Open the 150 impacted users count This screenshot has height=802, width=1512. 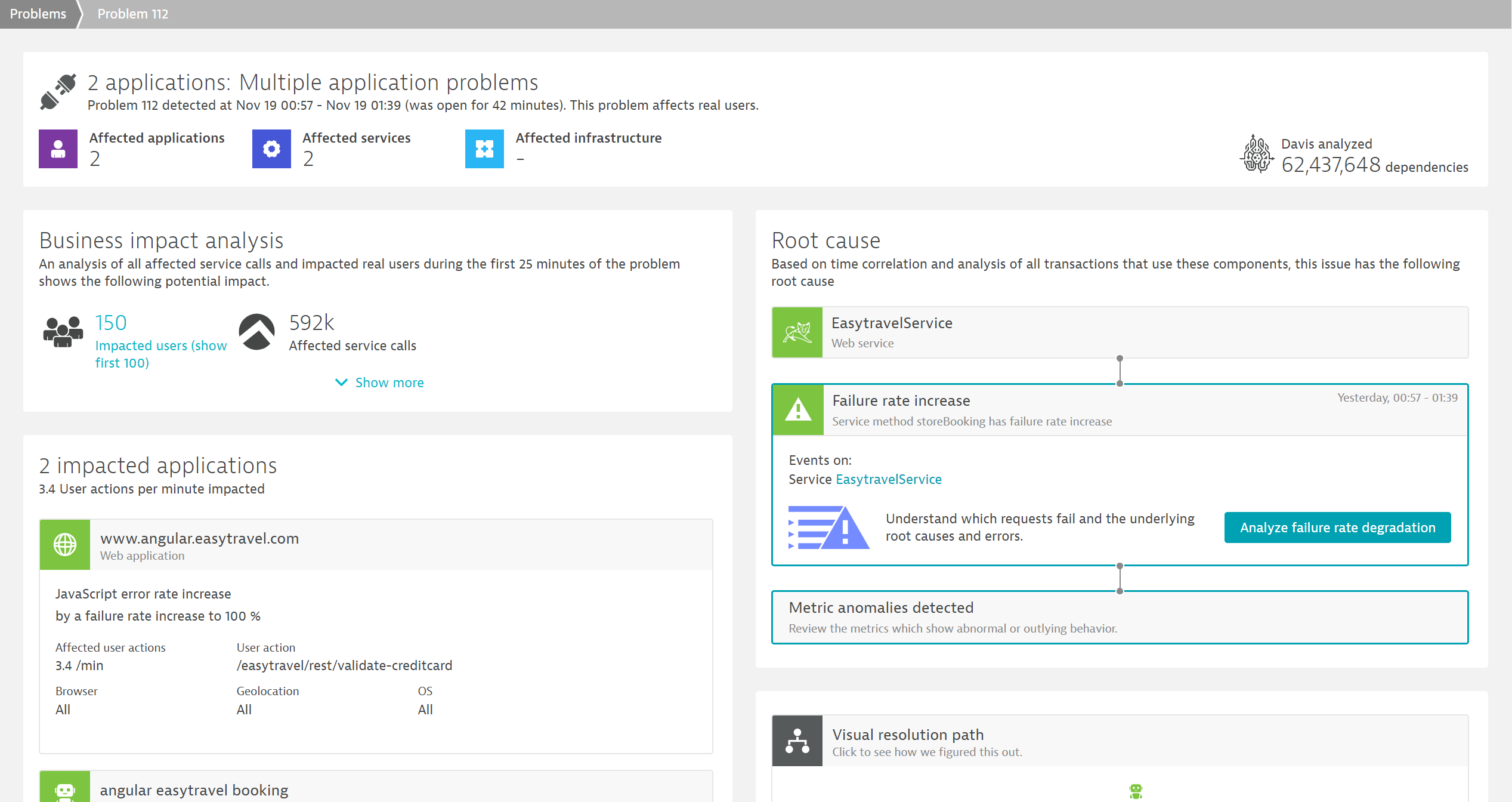[x=111, y=323]
